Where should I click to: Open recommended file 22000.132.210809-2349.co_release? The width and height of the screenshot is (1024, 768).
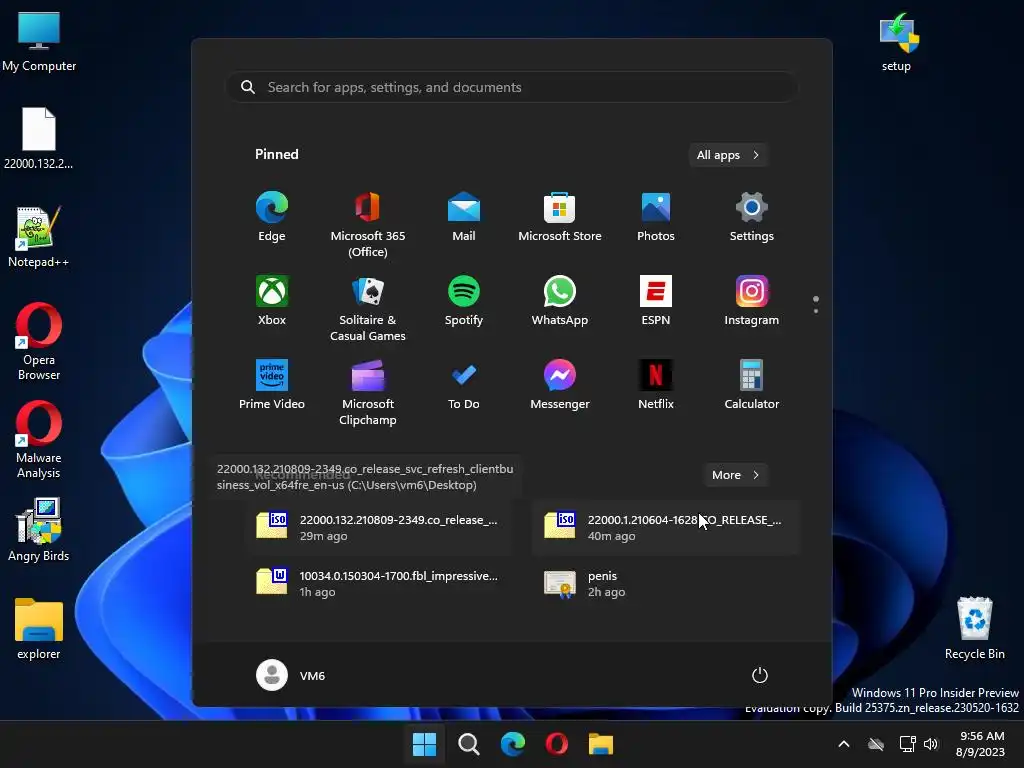(381, 528)
